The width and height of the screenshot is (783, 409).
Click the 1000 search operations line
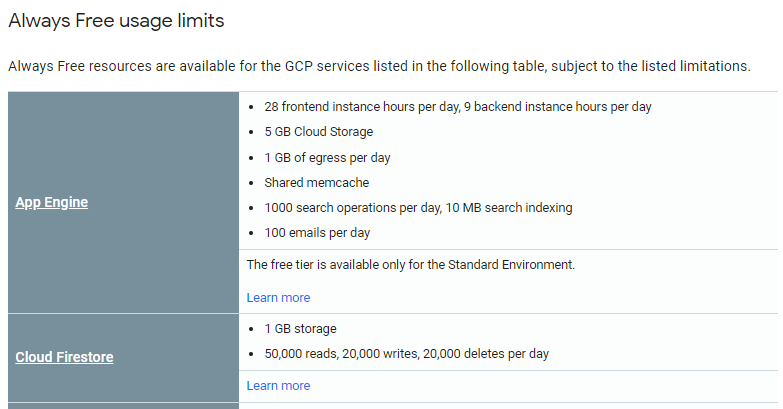[418, 208]
